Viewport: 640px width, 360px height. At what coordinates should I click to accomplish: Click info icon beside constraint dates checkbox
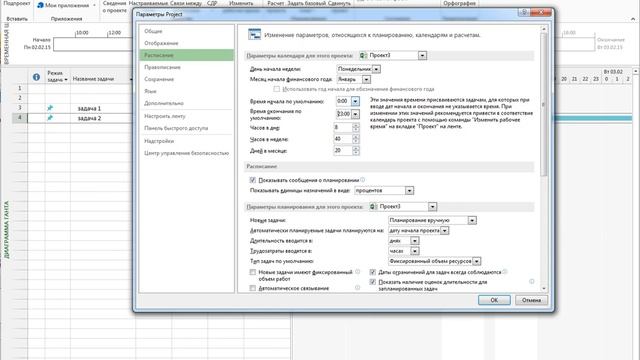click(x=505, y=272)
